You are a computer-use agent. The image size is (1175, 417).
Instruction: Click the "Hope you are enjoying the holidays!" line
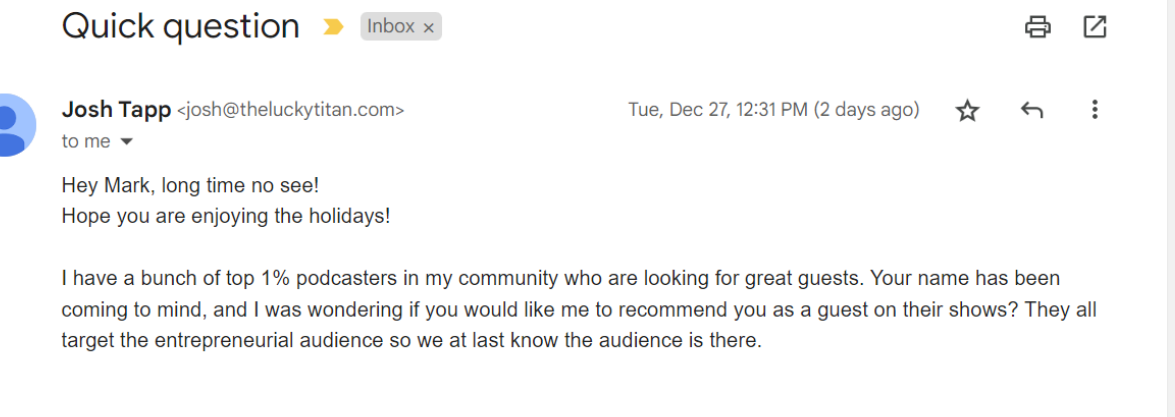226,215
